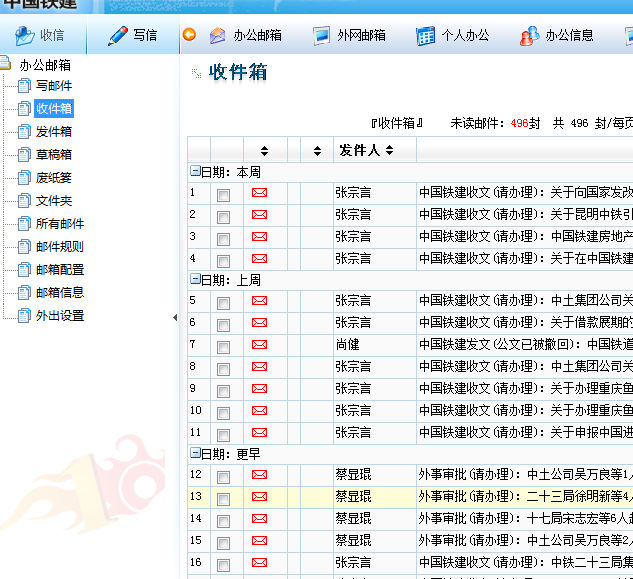This screenshot has width=633, height=579.
Task: Open mail 13 about 二十三局徐明新
Action: tap(526, 497)
